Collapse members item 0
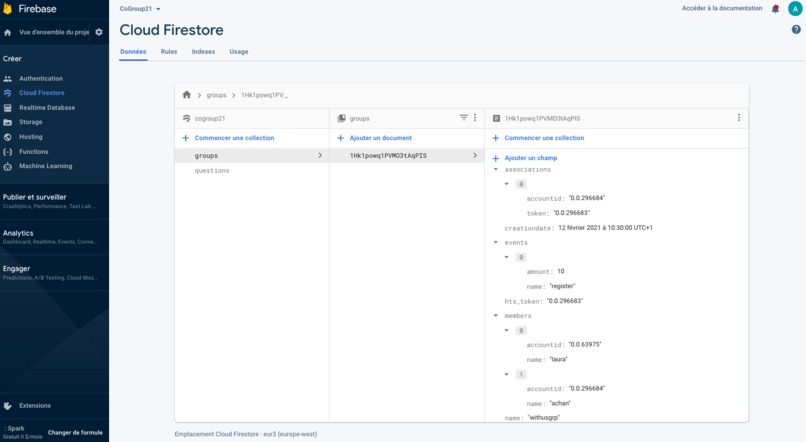 pos(506,330)
